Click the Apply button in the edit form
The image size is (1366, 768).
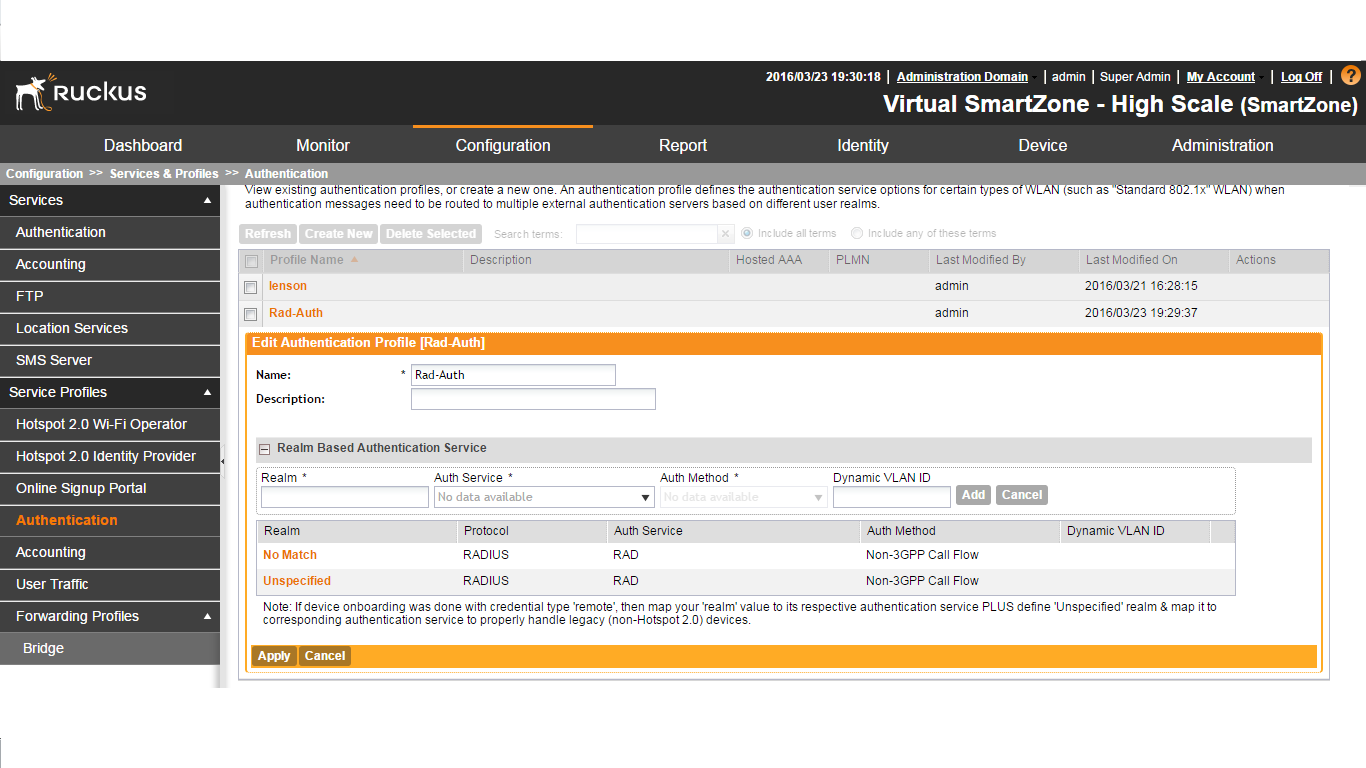tap(273, 656)
